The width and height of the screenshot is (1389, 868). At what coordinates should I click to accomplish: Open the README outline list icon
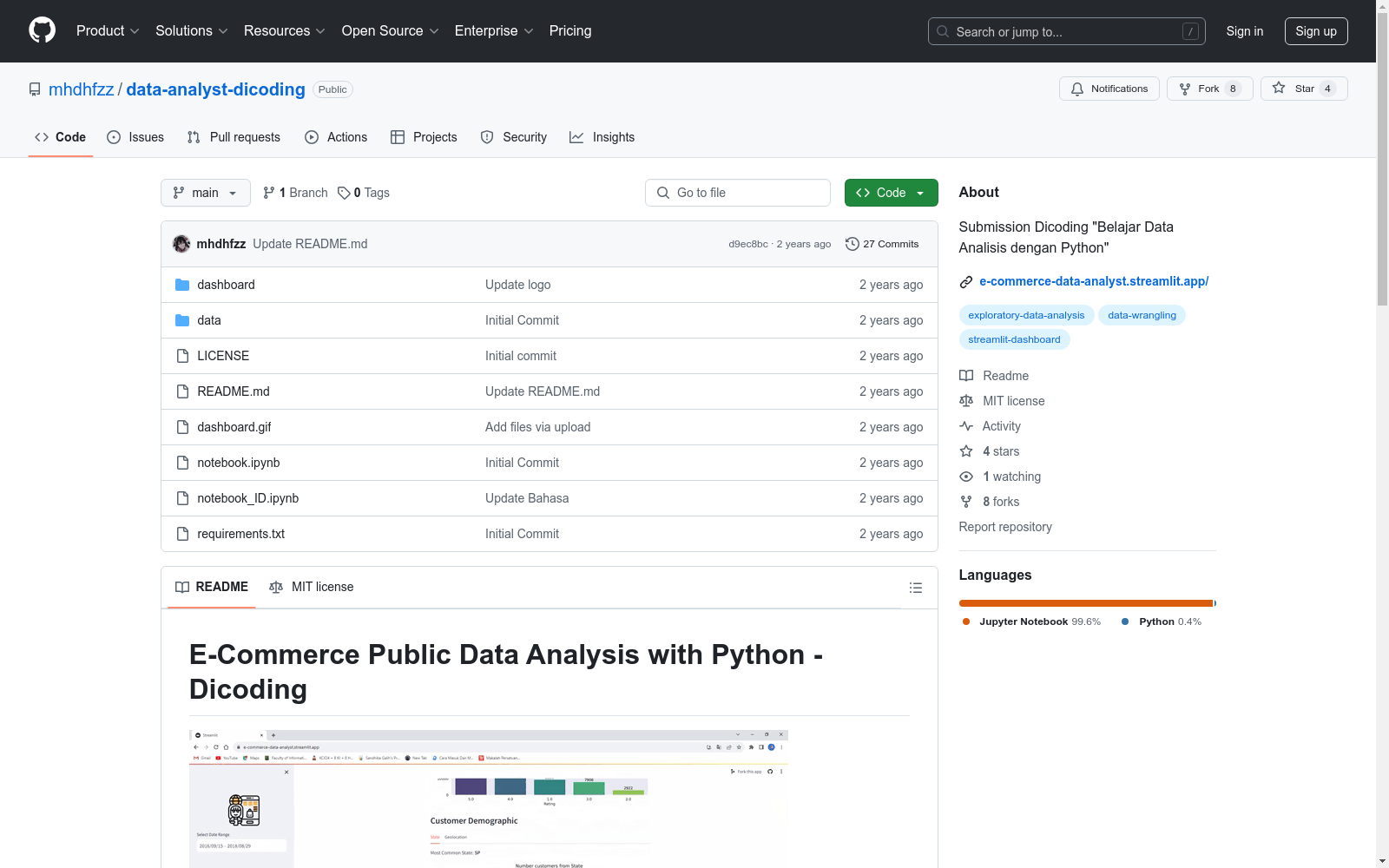[x=915, y=588]
